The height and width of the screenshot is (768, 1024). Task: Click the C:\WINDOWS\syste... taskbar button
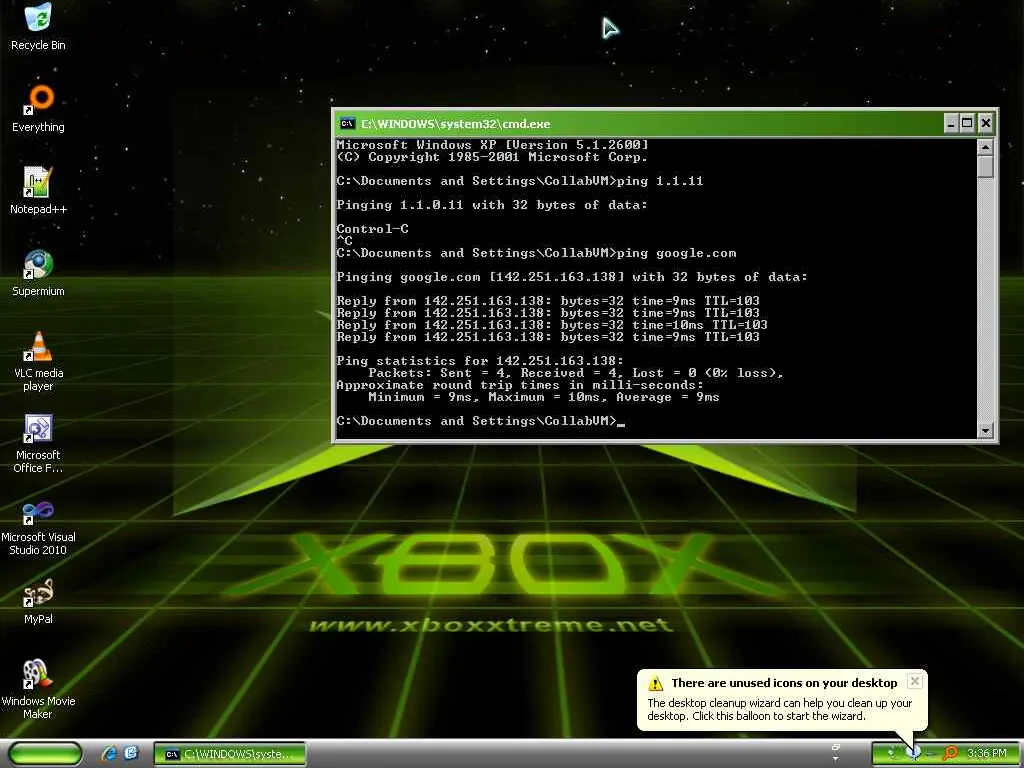pyautogui.click(x=230, y=754)
